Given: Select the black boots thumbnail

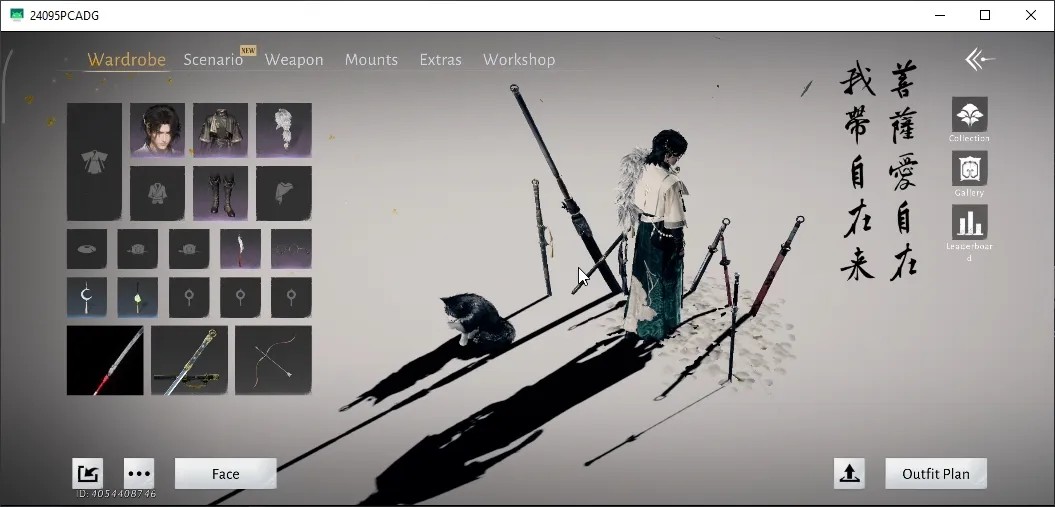Looking at the screenshot, I should tap(221, 194).
